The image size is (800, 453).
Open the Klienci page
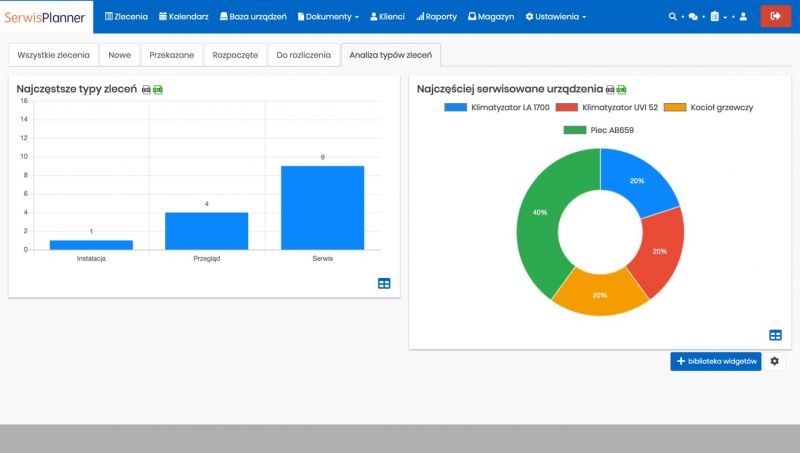point(387,16)
